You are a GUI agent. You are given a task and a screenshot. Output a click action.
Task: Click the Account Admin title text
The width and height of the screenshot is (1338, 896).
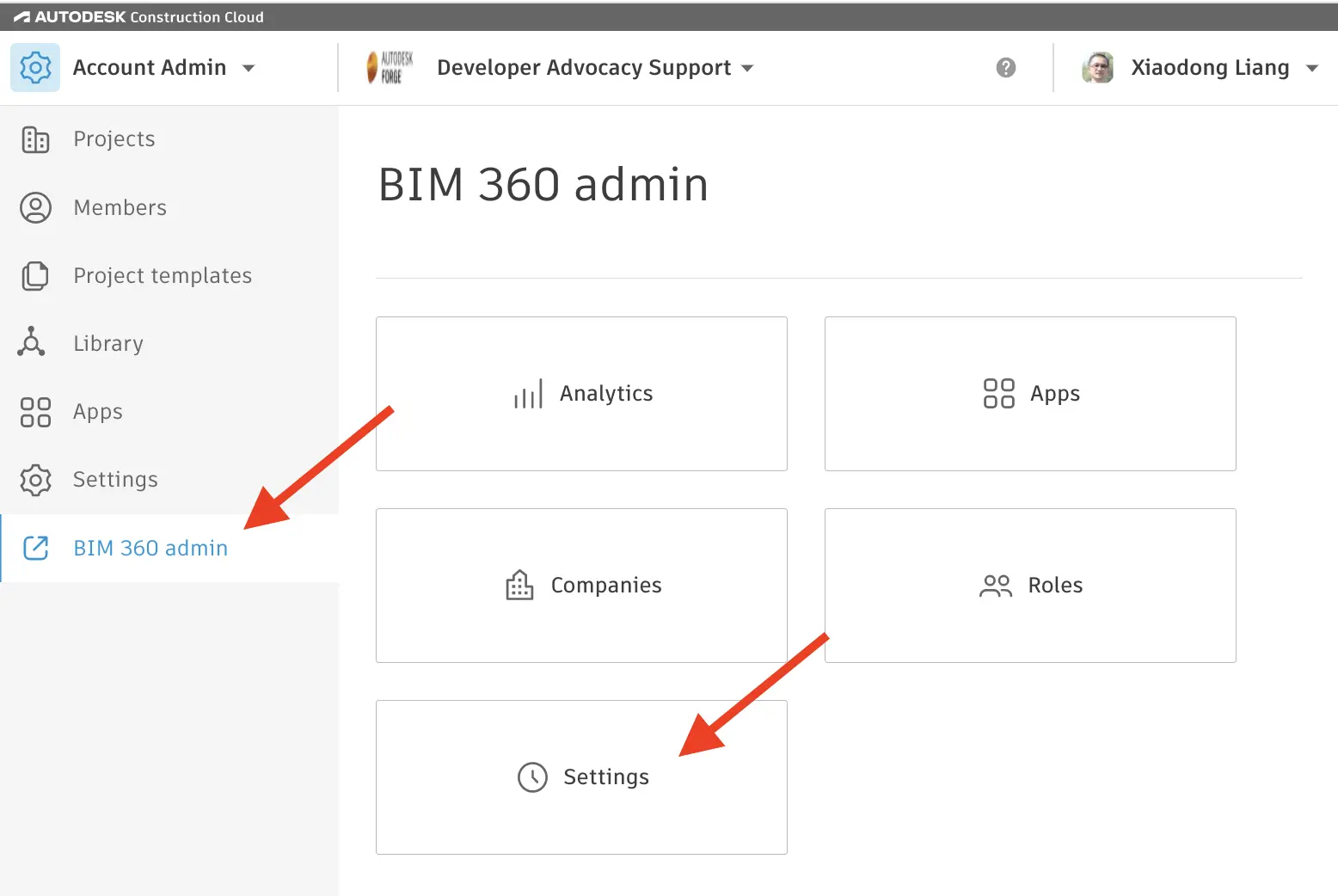[x=150, y=67]
